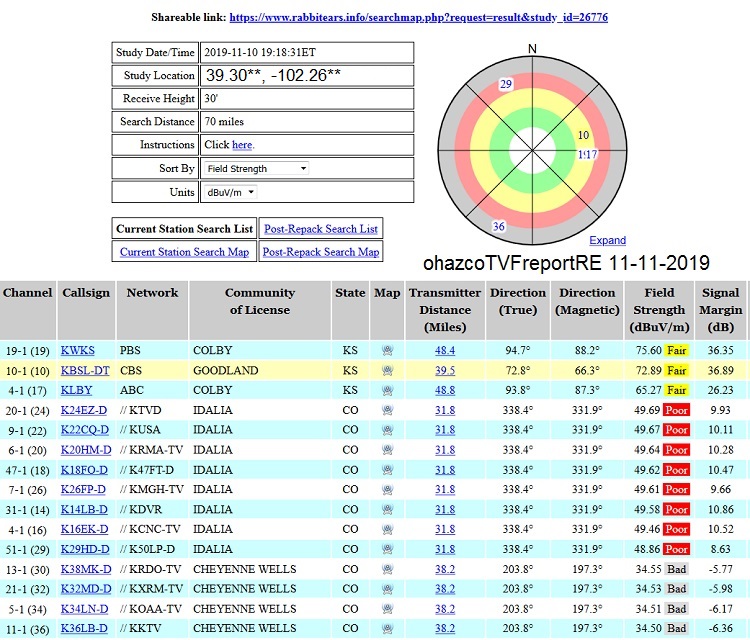Click the Instructions 'here' link
The height and width of the screenshot is (640, 750).
click(242, 145)
